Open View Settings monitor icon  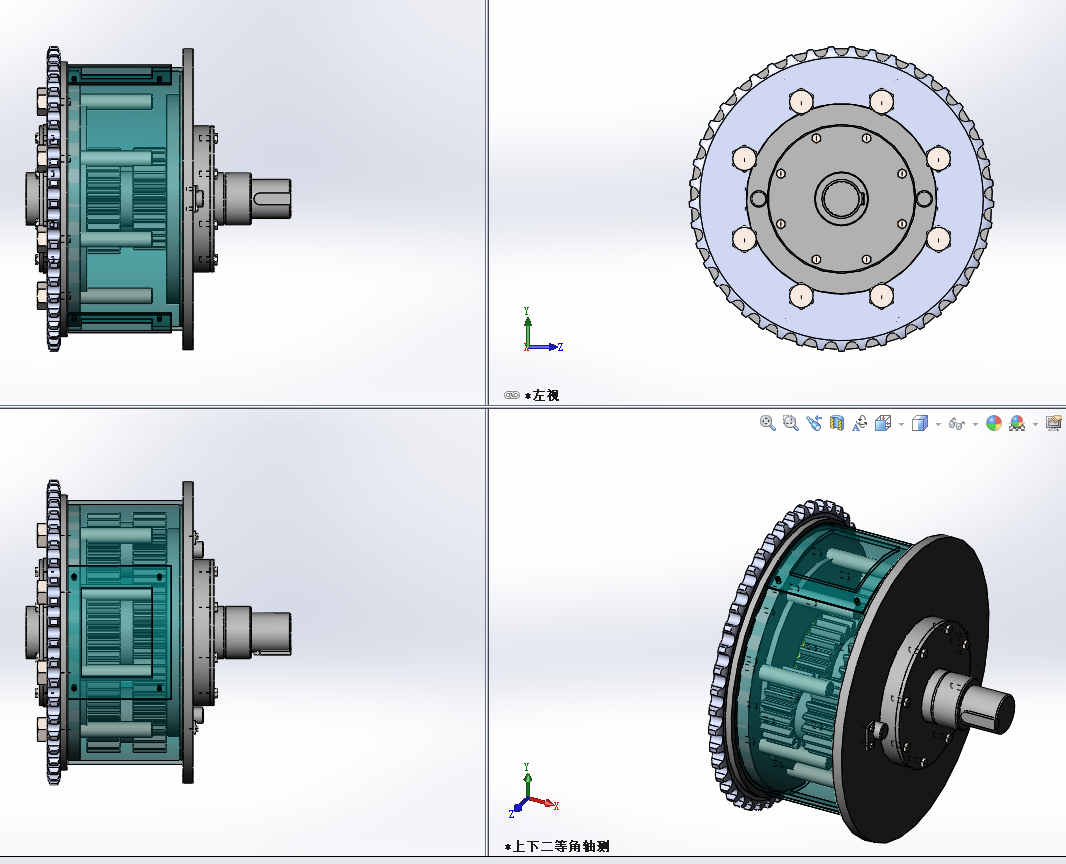(x=1054, y=424)
